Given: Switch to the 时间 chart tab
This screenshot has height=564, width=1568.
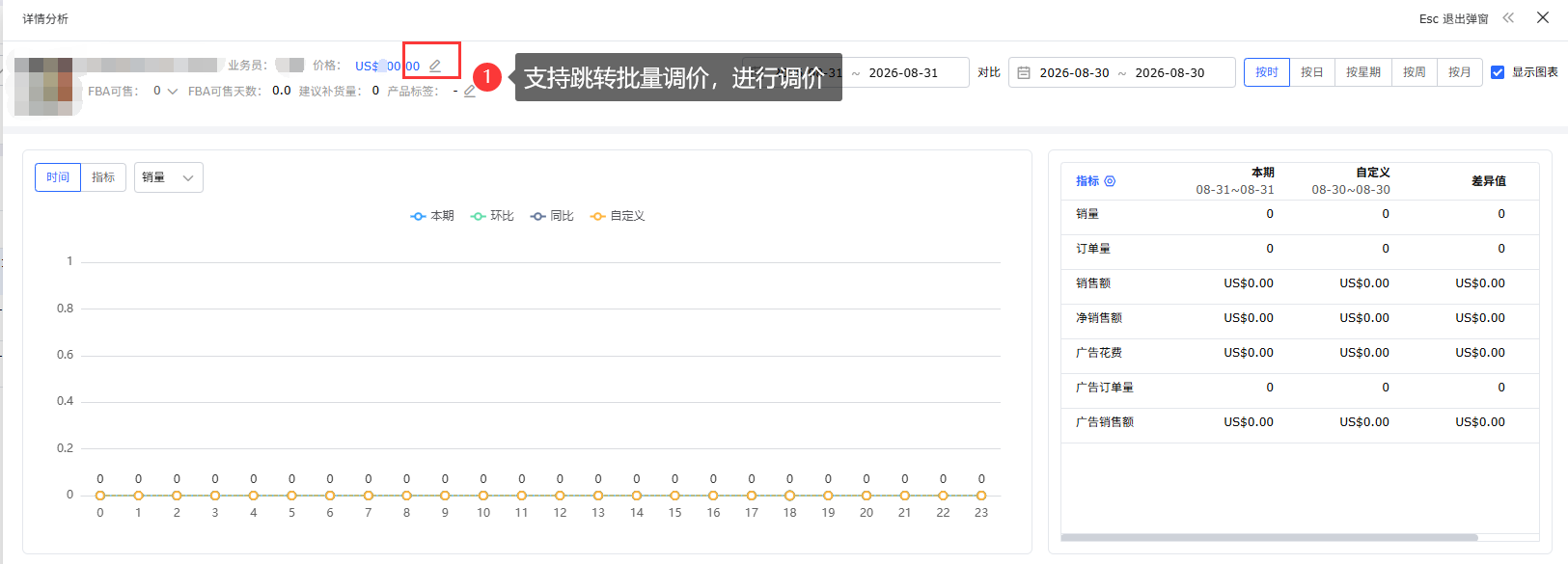Looking at the screenshot, I should click(58, 177).
